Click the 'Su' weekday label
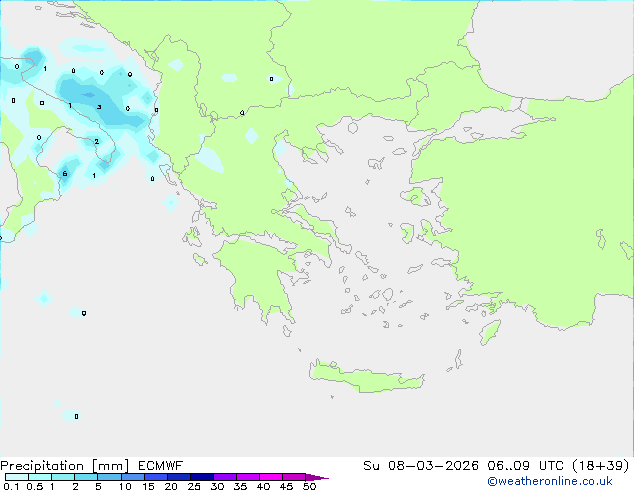The height and width of the screenshot is (490, 634). pos(371,466)
